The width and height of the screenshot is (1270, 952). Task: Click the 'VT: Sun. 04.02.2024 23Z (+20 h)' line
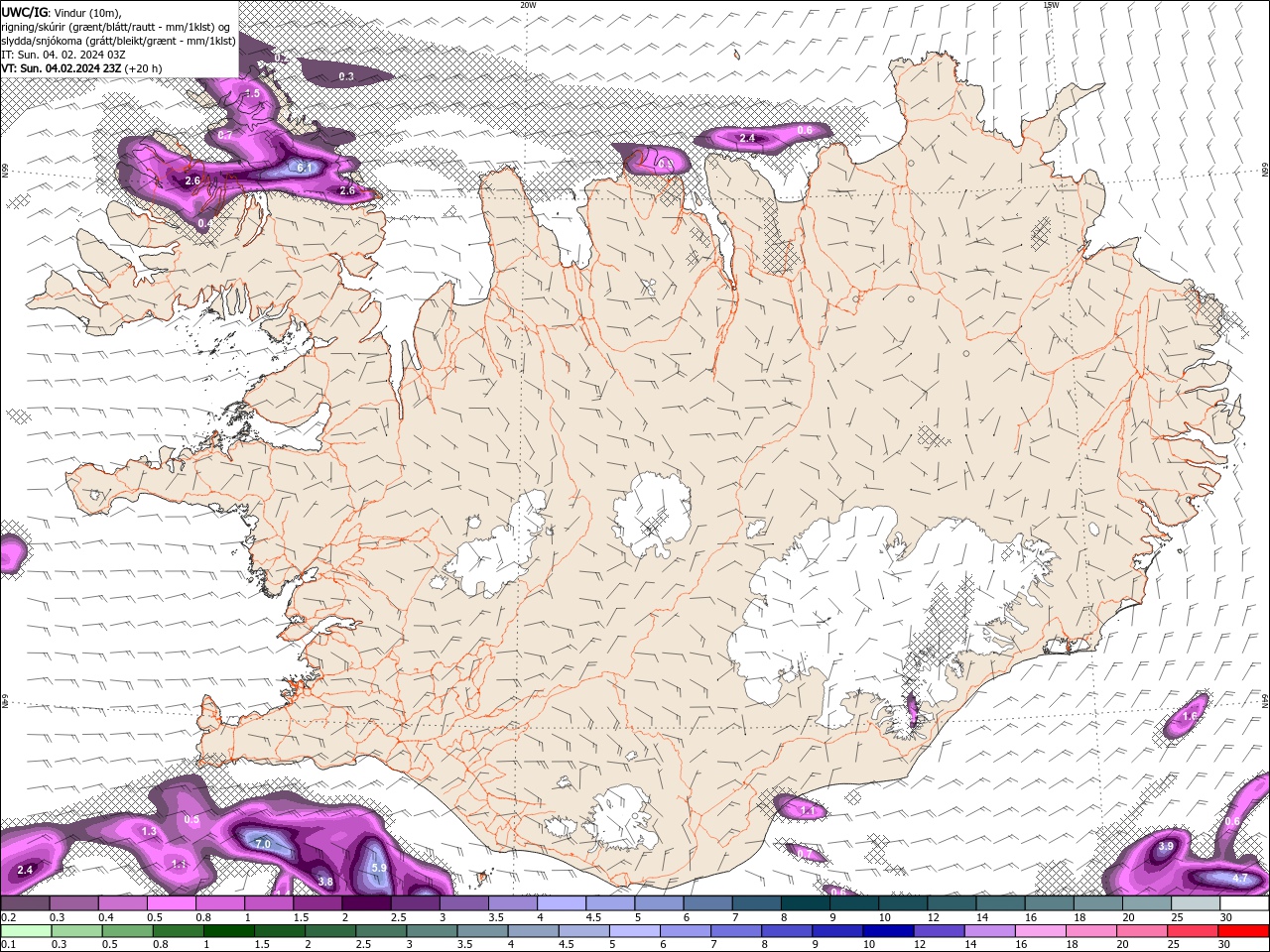81,68
